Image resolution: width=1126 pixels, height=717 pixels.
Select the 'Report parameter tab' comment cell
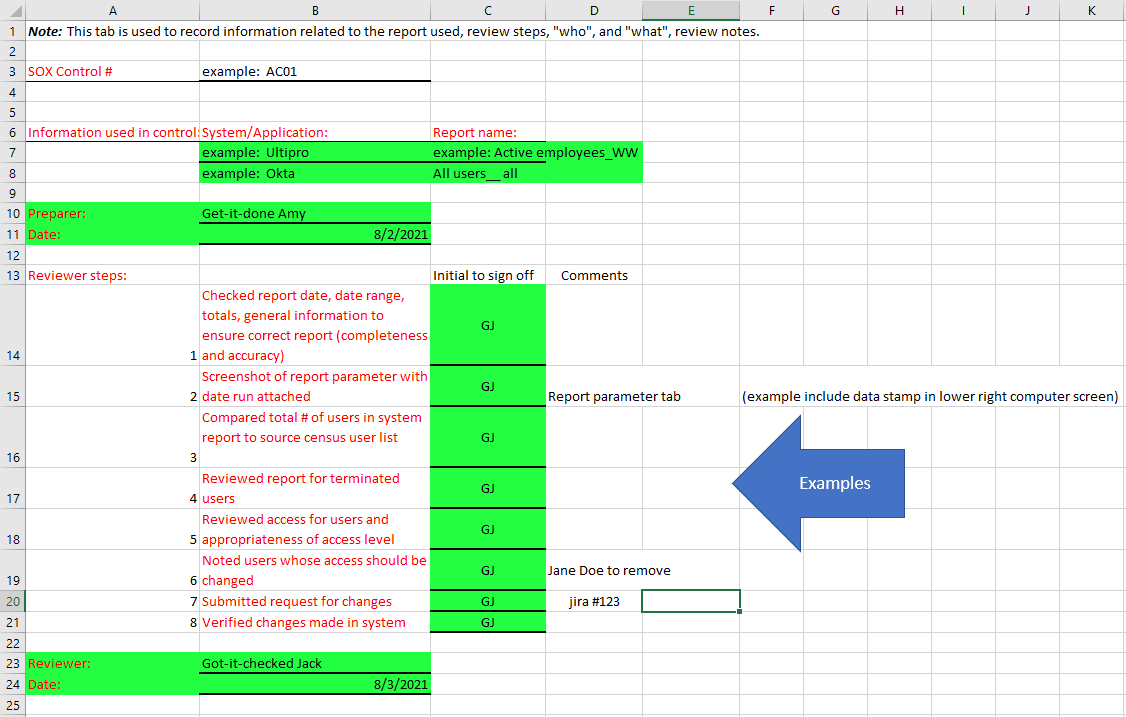tap(594, 396)
